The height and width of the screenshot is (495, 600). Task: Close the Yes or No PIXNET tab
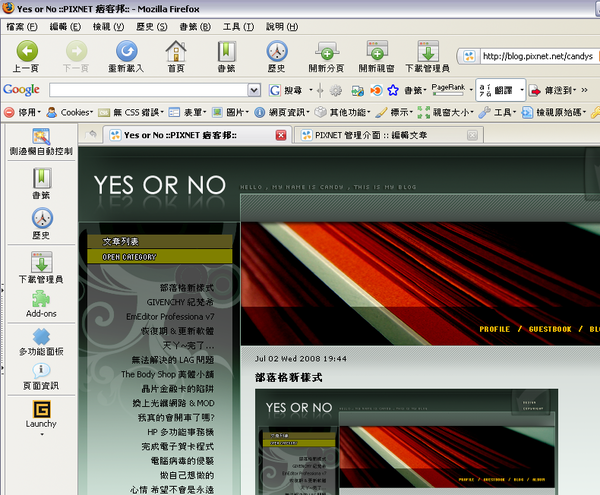click(281, 135)
